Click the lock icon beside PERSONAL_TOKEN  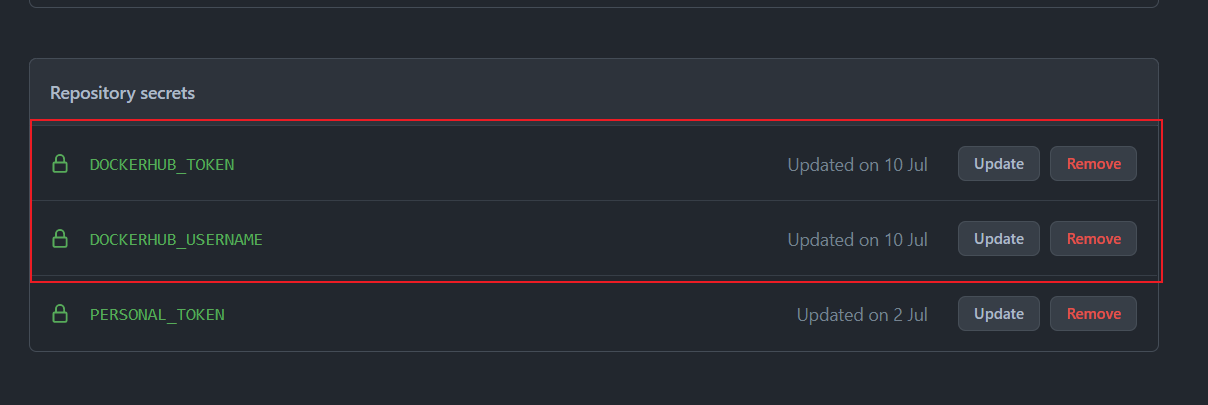click(60, 314)
